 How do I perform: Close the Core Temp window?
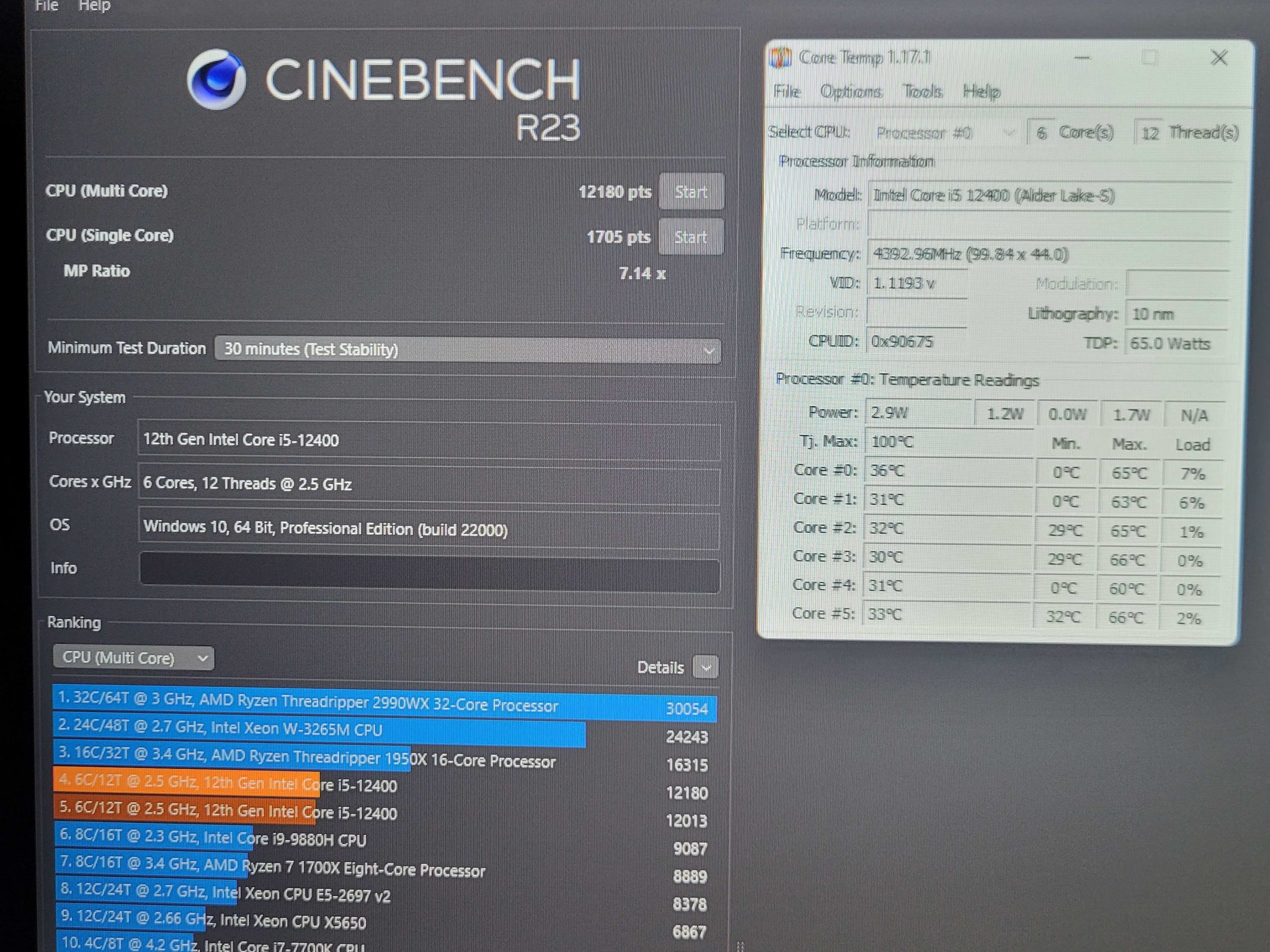coord(1219,58)
